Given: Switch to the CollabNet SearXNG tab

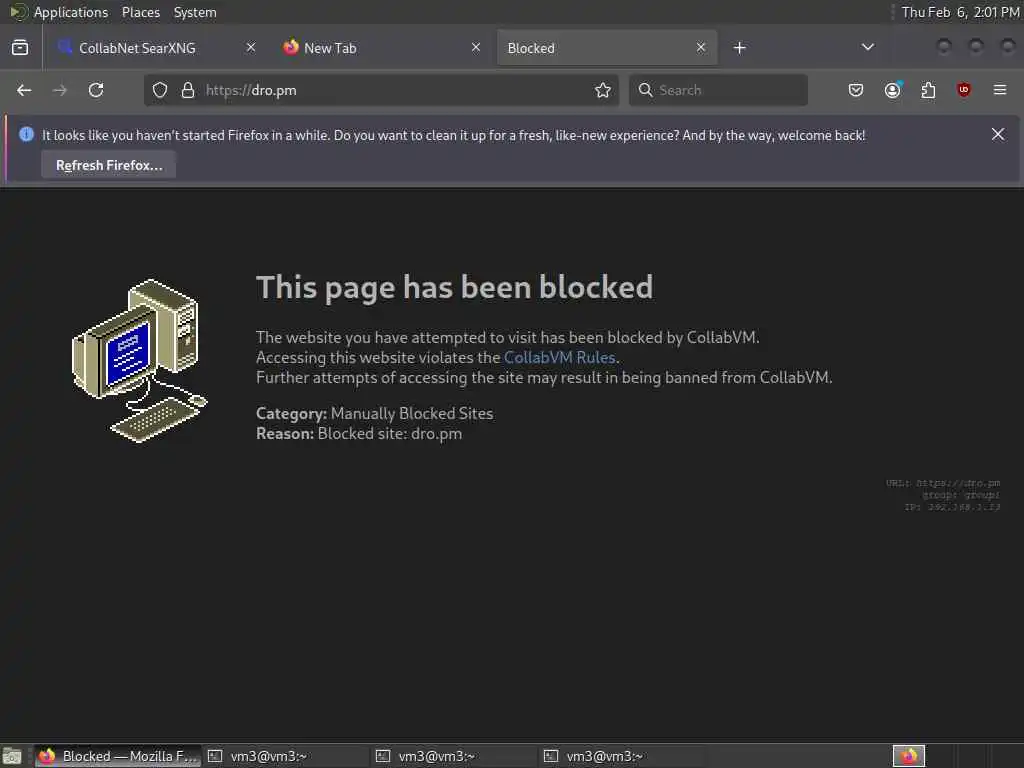Looking at the screenshot, I should [157, 48].
